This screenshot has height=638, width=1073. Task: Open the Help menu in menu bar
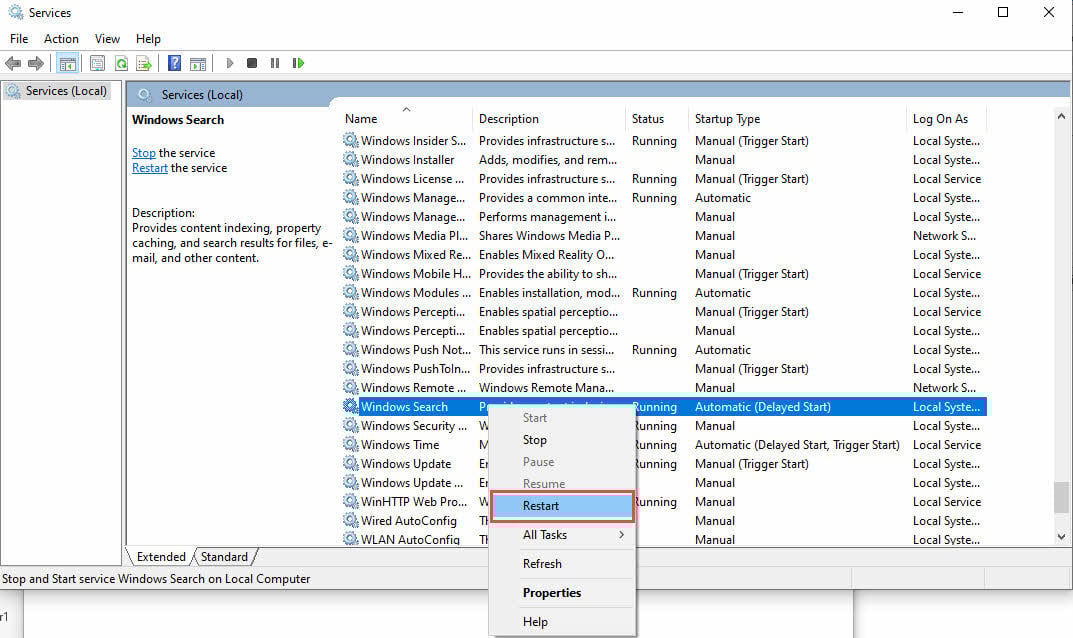pos(148,38)
